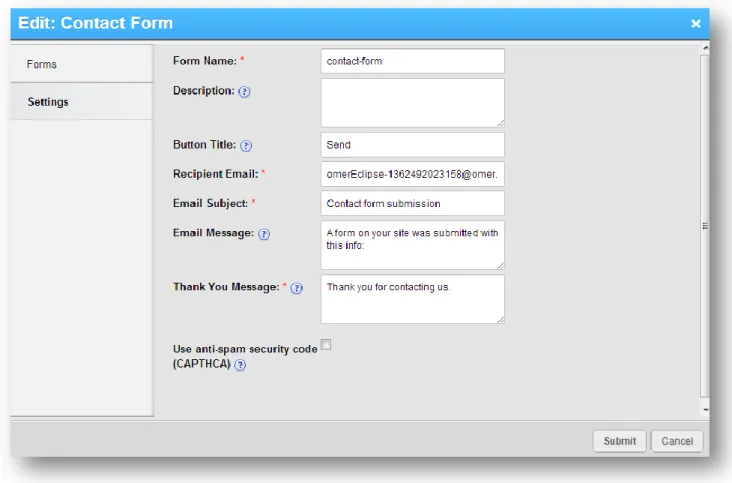
Task: Click the Button Title field containing Send
Action: [x=413, y=145]
